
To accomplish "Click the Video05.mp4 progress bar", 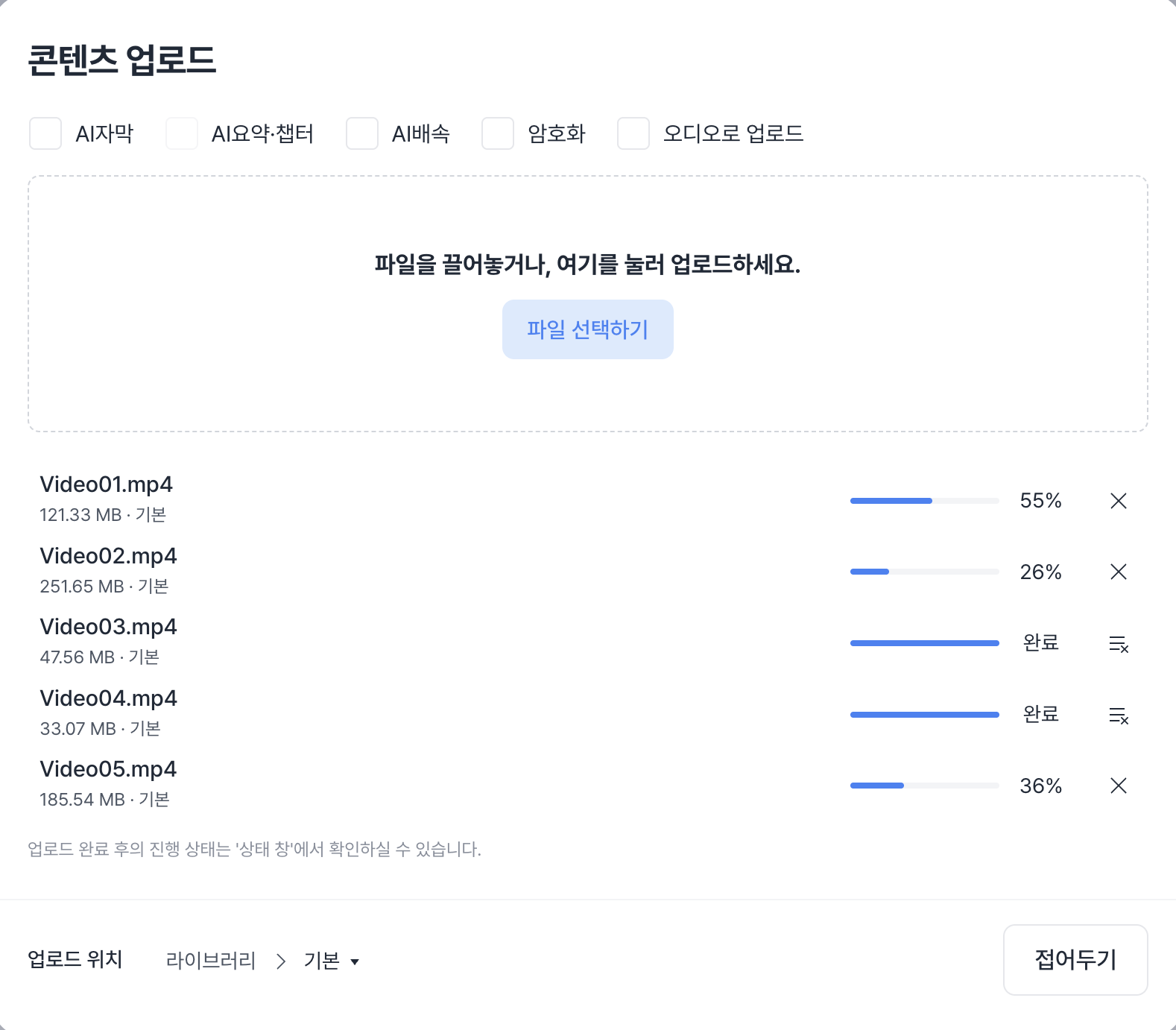I will 925,786.
